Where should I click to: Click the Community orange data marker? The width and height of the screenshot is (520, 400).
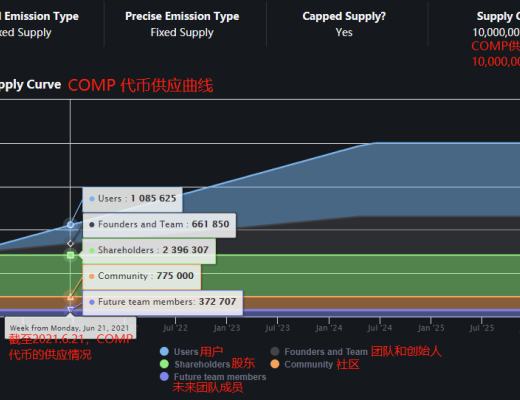[70, 298]
